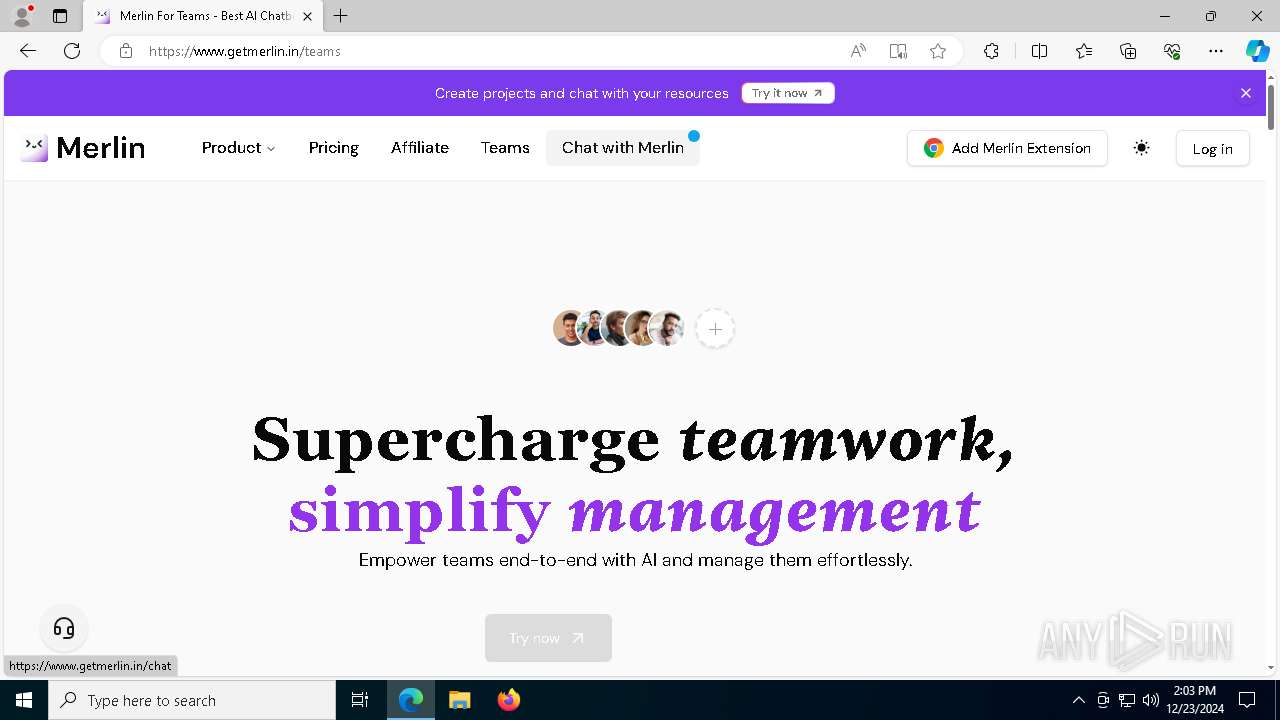Open the Windows Start menu
Screen dimensions: 1280x720
[24, 700]
